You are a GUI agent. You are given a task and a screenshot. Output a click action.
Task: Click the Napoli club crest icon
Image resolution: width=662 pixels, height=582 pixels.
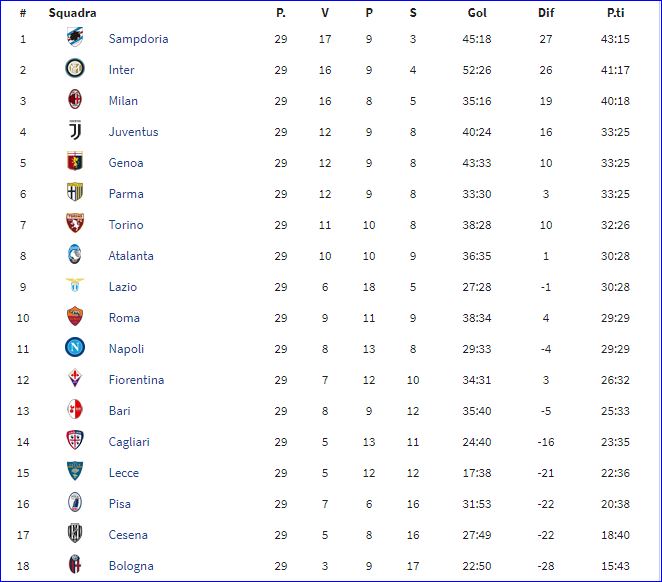click(x=75, y=347)
